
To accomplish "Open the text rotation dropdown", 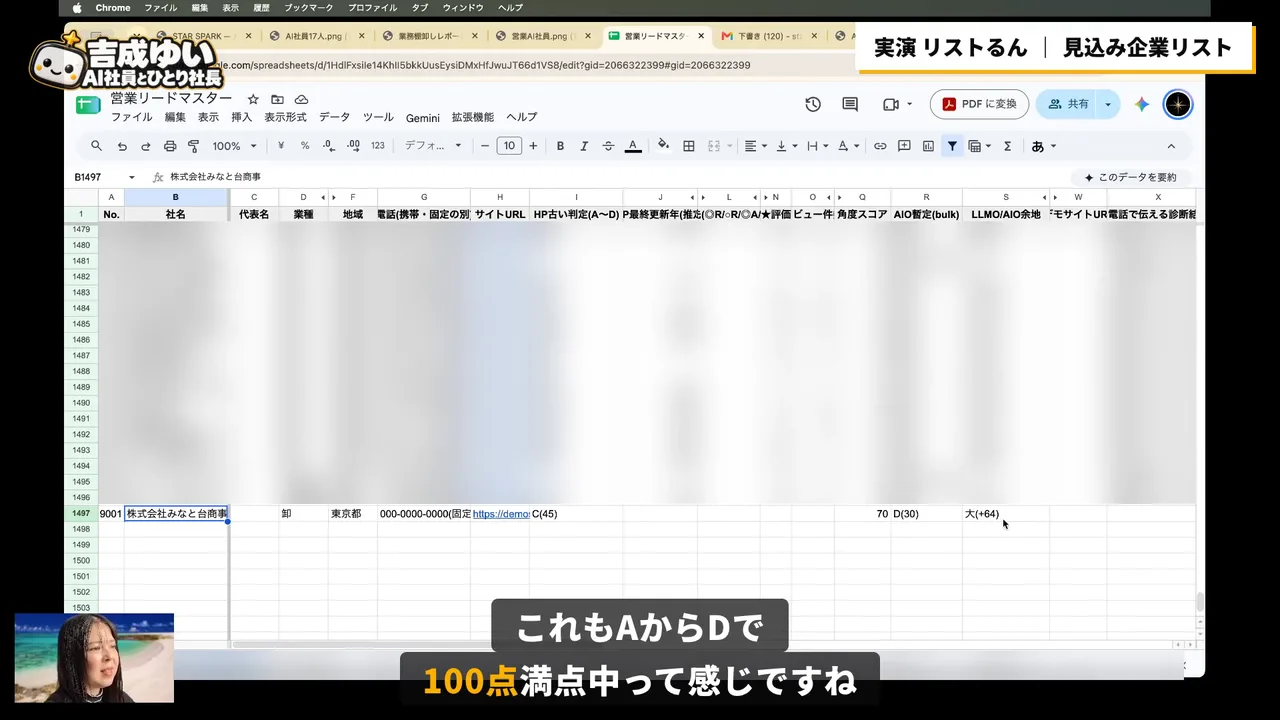I will click(x=848, y=146).
